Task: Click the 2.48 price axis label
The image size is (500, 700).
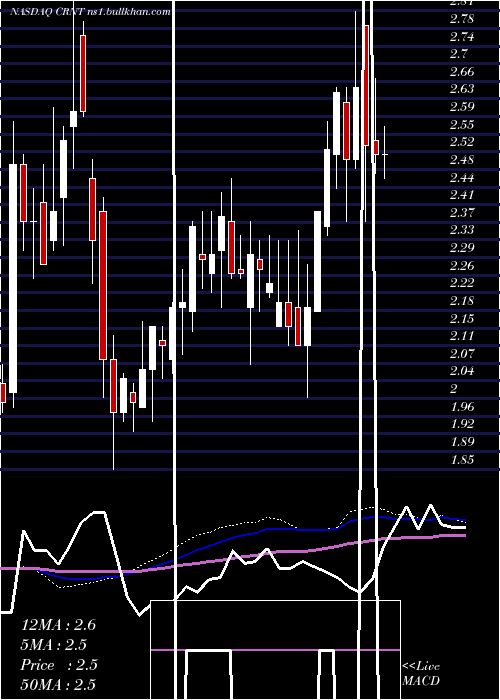Action: tap(462, 160)
